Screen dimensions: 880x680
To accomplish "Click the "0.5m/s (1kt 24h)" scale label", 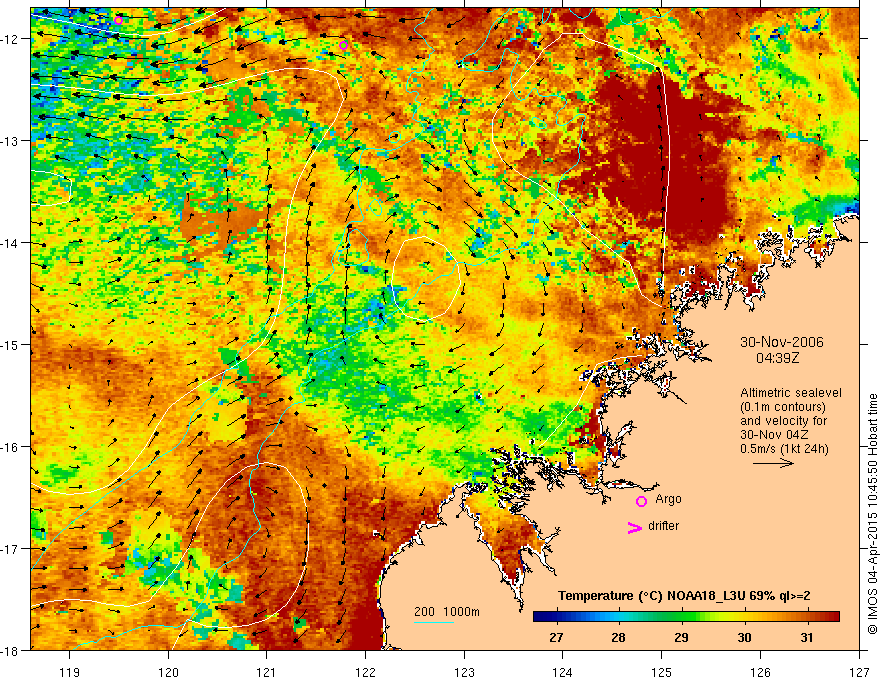I will pyautogui.click(x=785, y=449).
